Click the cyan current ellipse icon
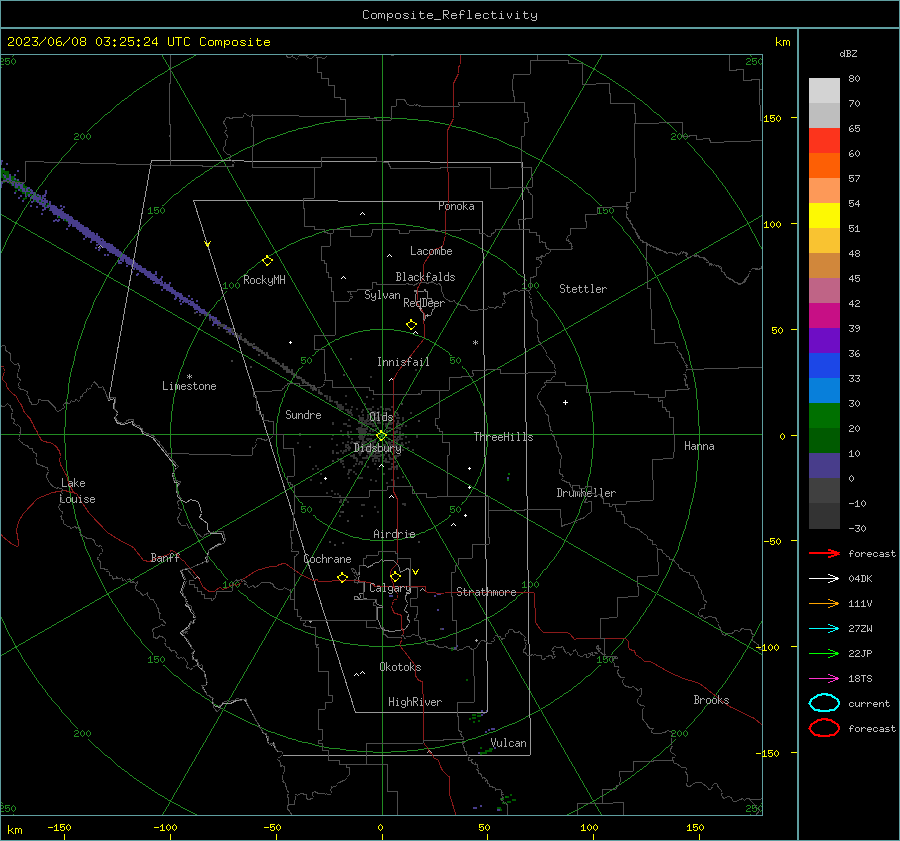This screenshot has height=841, width=900. click(x=824, y=703)
